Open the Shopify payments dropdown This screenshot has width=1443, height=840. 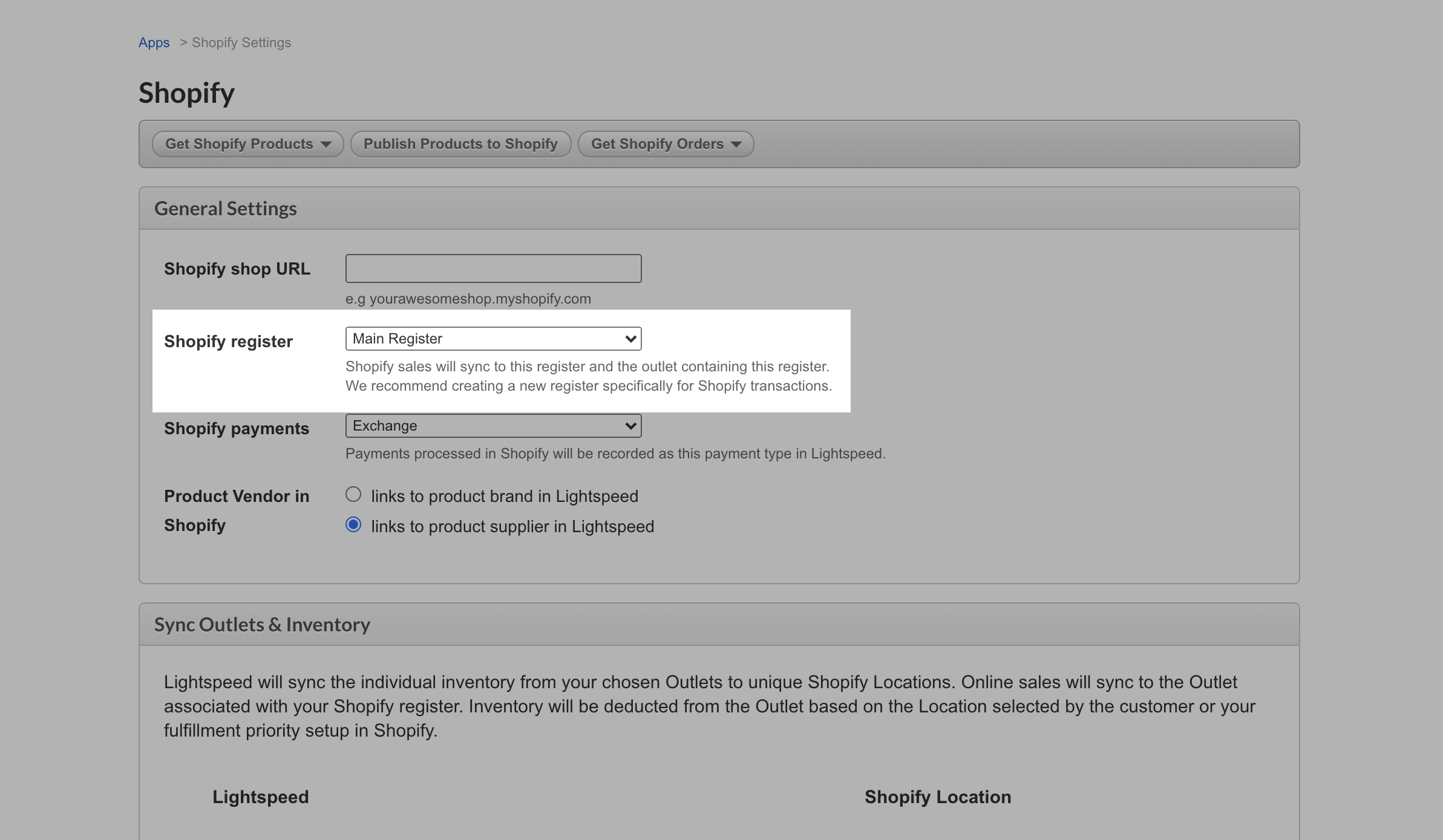[492, 425]
